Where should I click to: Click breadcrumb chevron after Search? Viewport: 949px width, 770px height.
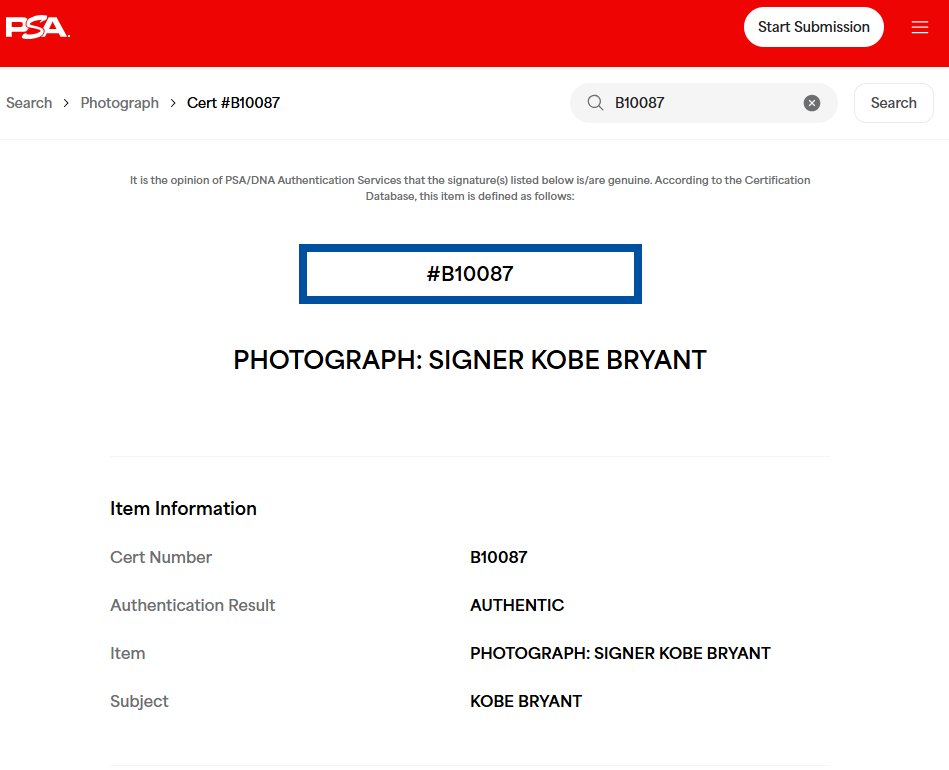(66, 103)
